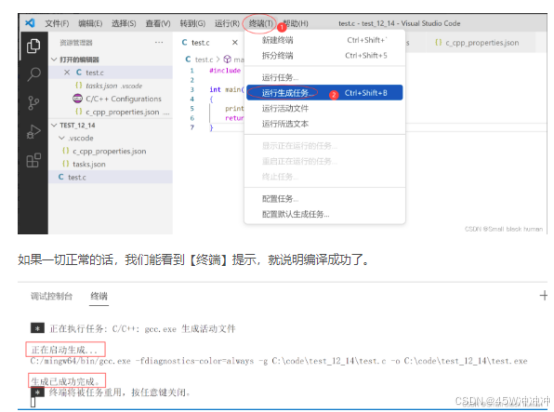Screen dimensions: 554x412
Task: Click C/C++ Configurations icon in open editors
Action: (x=78, y=99)
